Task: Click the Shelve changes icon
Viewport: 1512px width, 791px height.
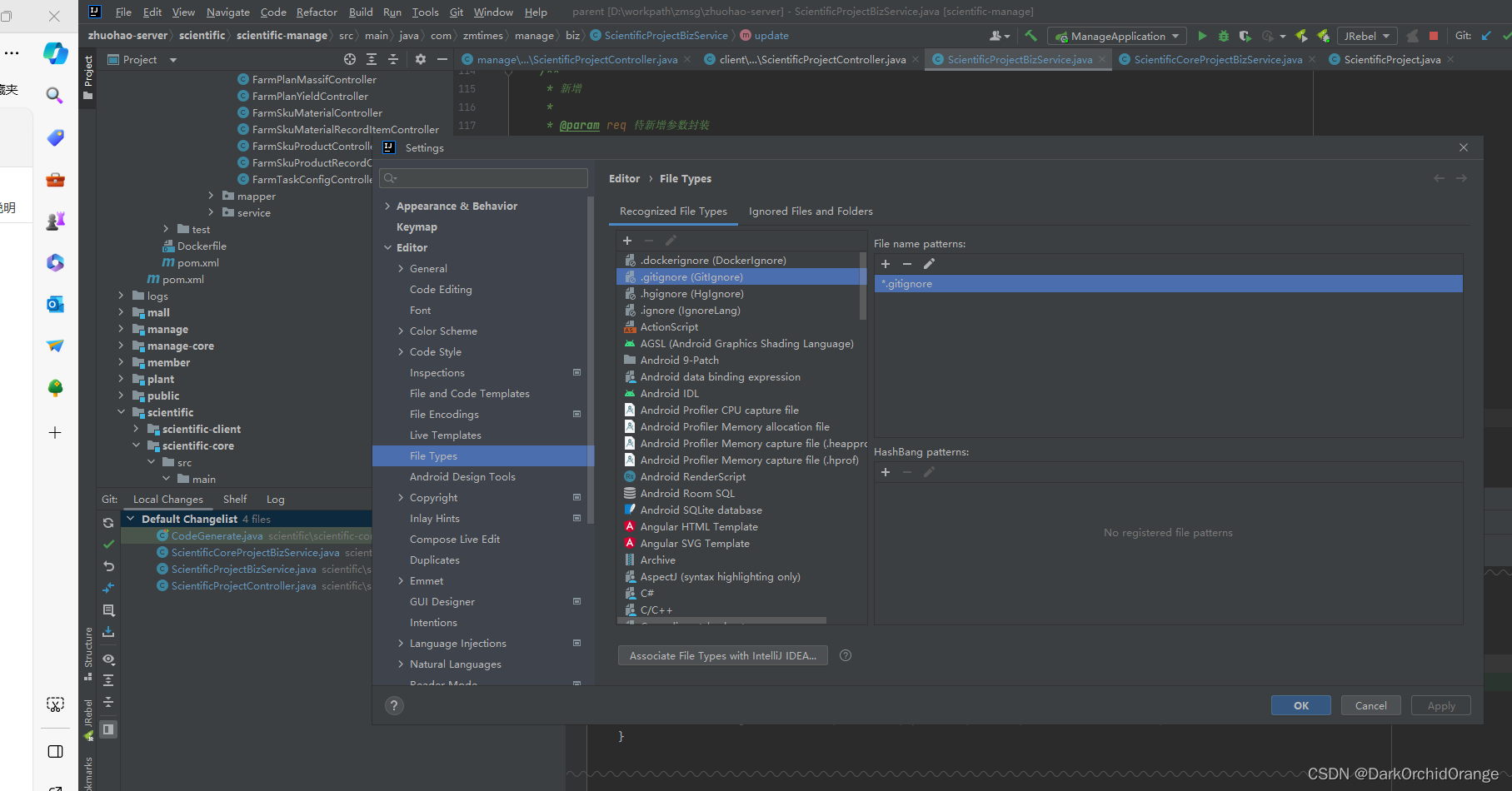Action: pyautogui.click(x=108, y=632)
